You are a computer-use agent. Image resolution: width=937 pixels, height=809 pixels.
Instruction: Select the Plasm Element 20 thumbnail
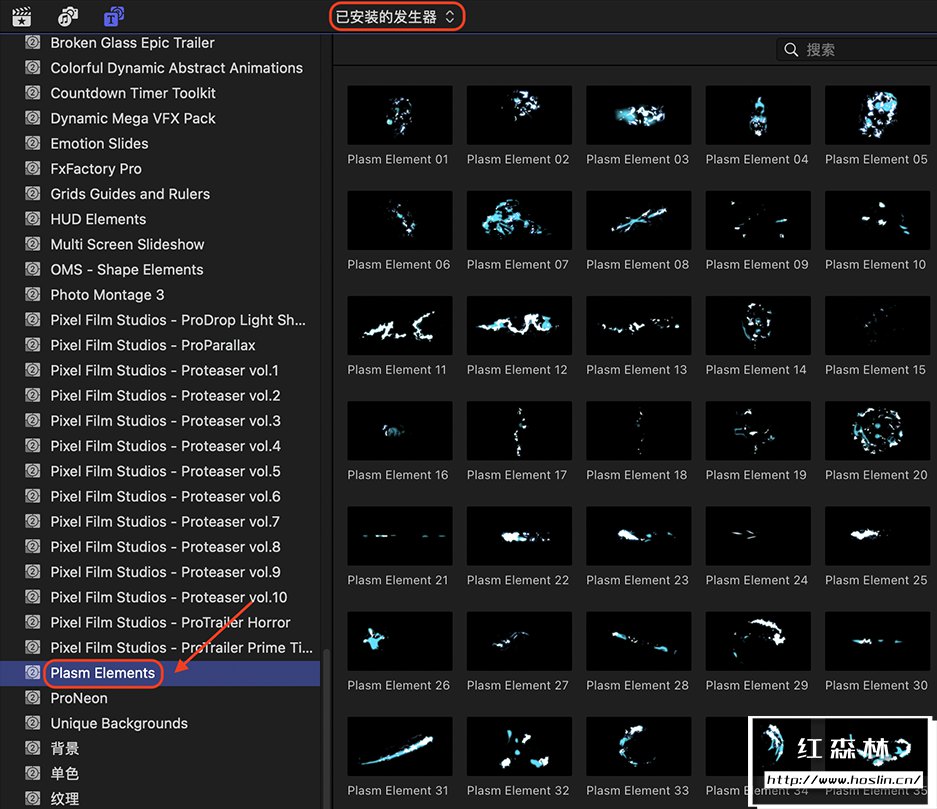(878, 430)
